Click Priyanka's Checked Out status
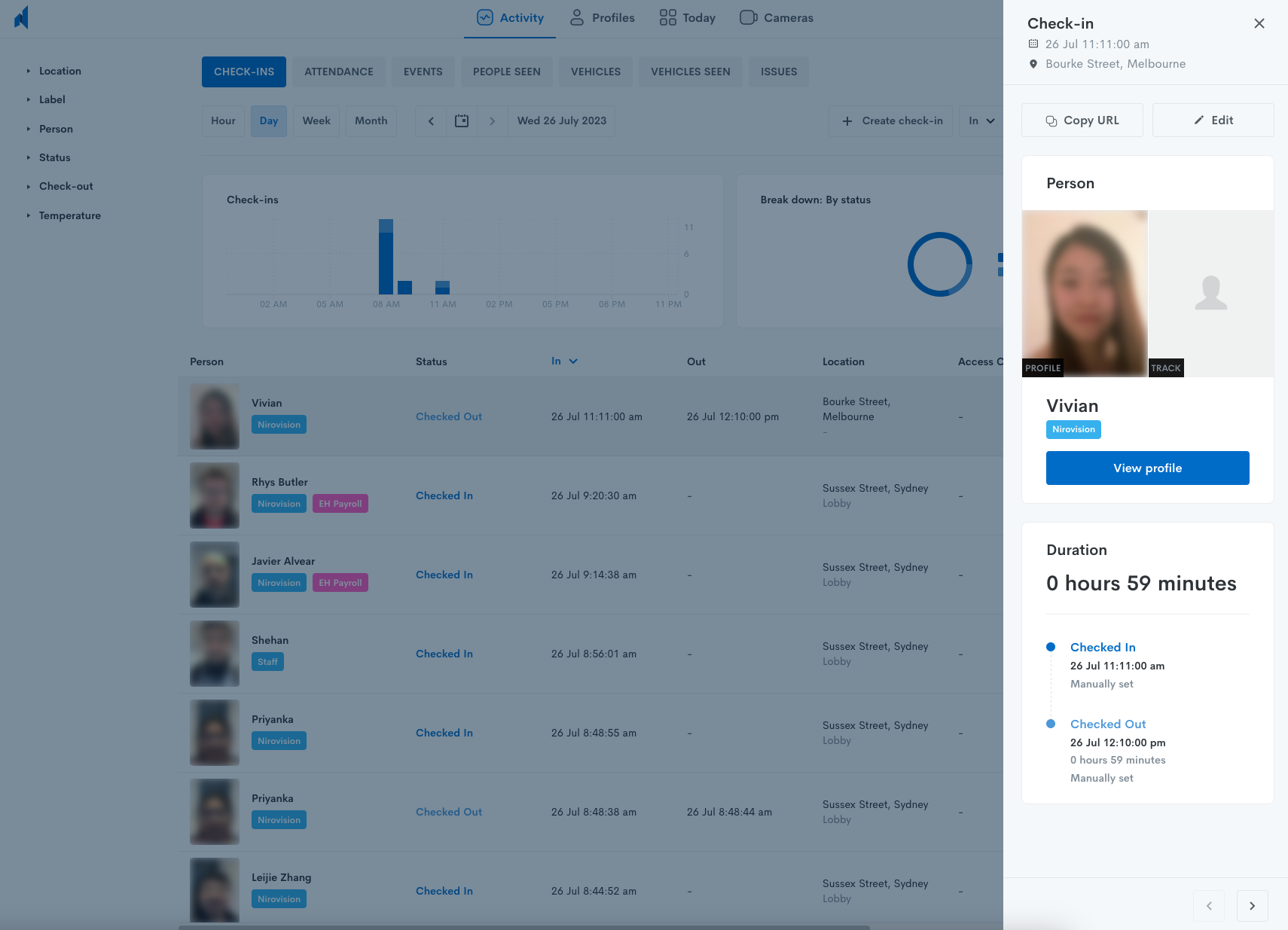The width and height of the screenshot is (1288, 930). click(x=449, y=812)
